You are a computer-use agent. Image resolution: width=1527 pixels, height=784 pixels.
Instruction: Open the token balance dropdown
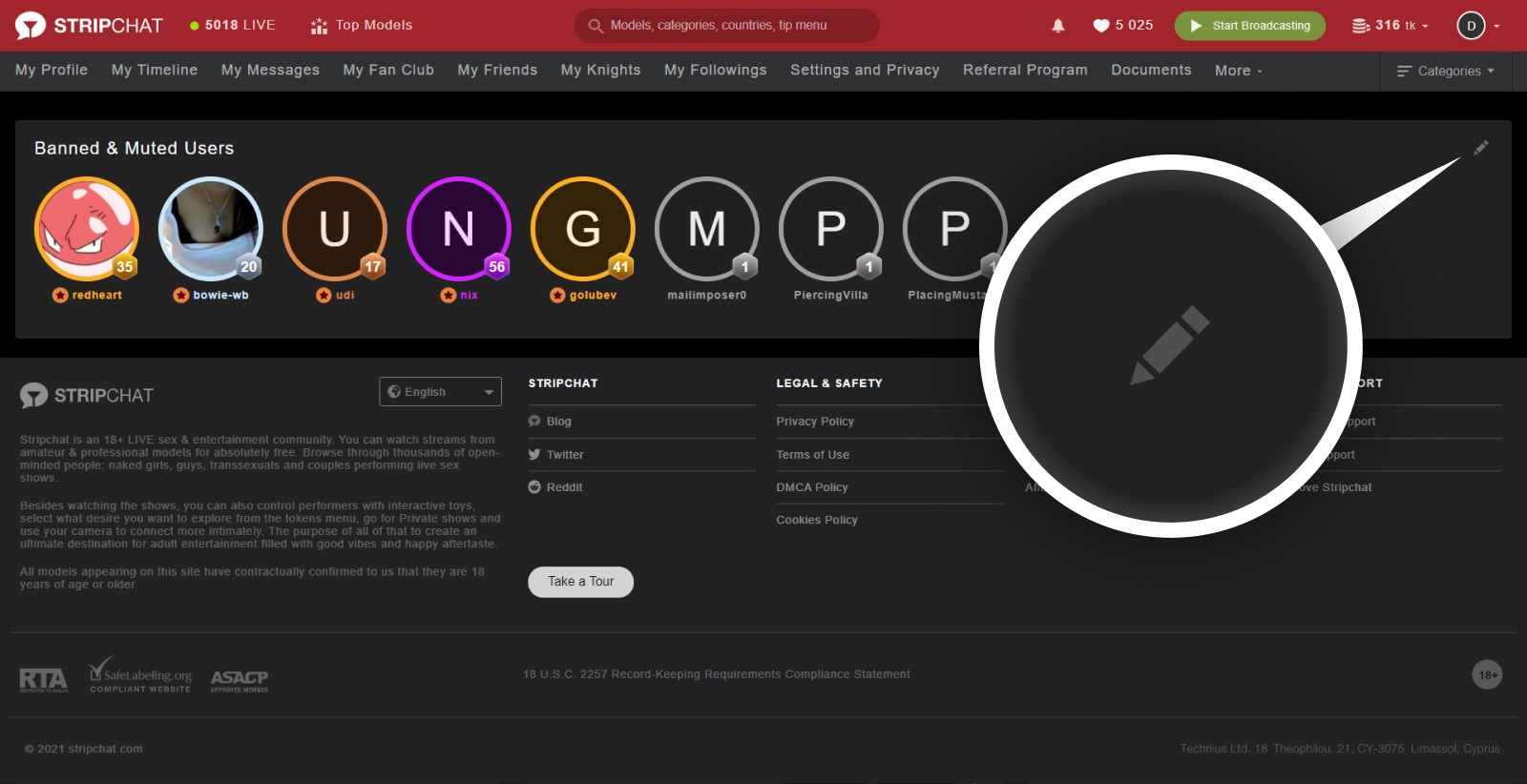[x=1391, y=26]
